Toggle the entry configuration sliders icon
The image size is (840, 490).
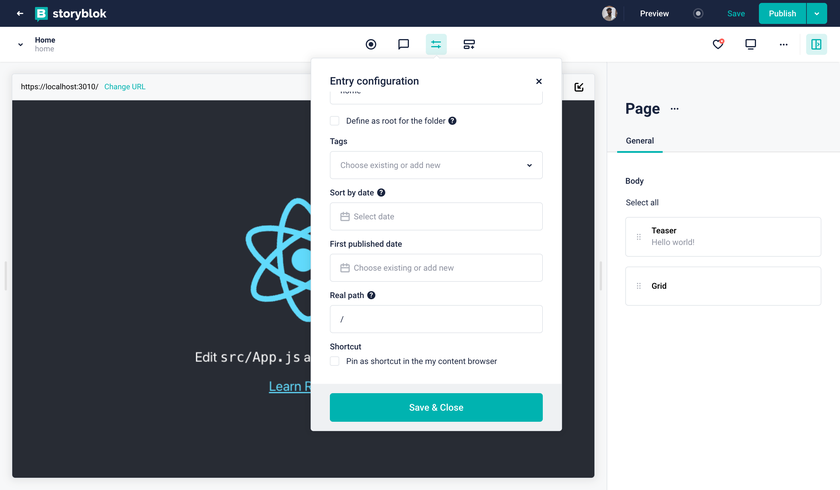point(436,44)
